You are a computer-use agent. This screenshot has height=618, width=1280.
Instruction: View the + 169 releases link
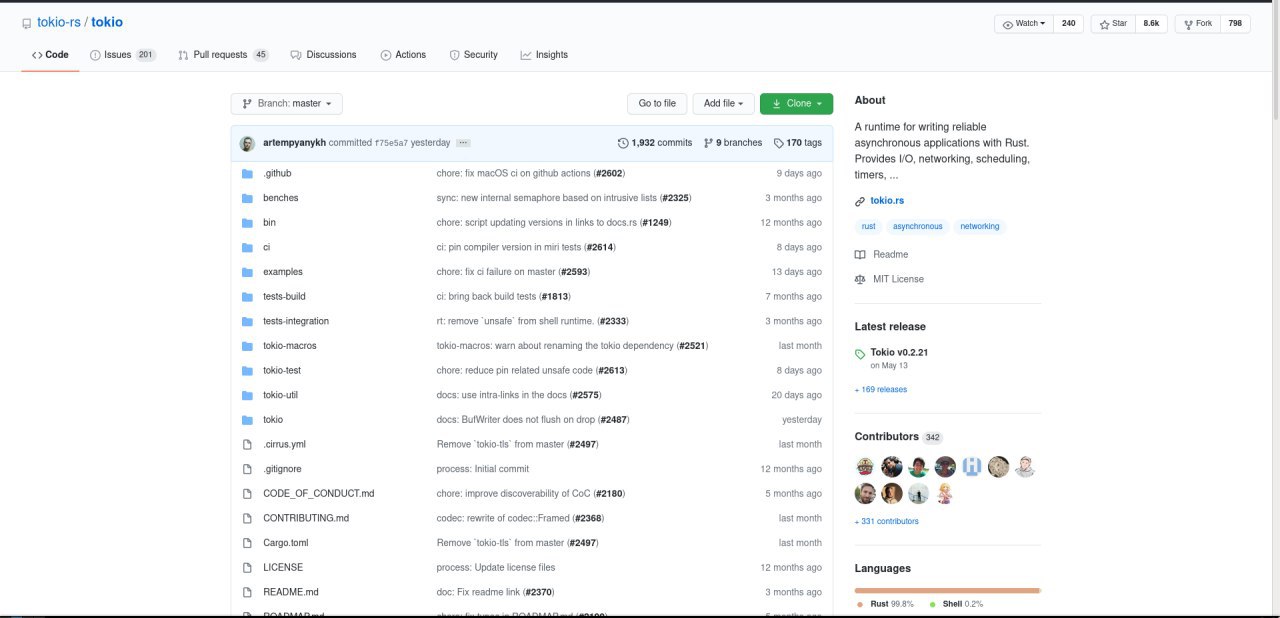[881, 389]
